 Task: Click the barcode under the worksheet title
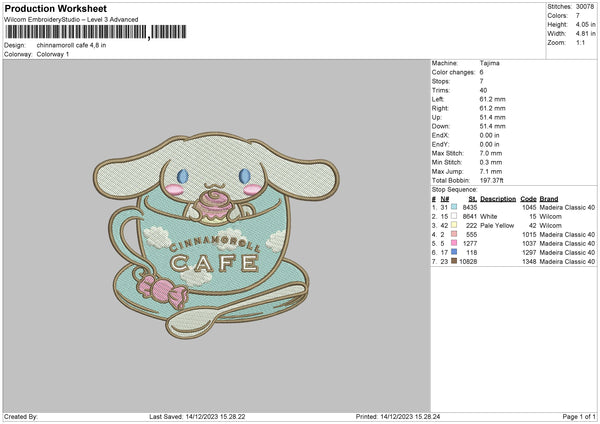[96, 32]
